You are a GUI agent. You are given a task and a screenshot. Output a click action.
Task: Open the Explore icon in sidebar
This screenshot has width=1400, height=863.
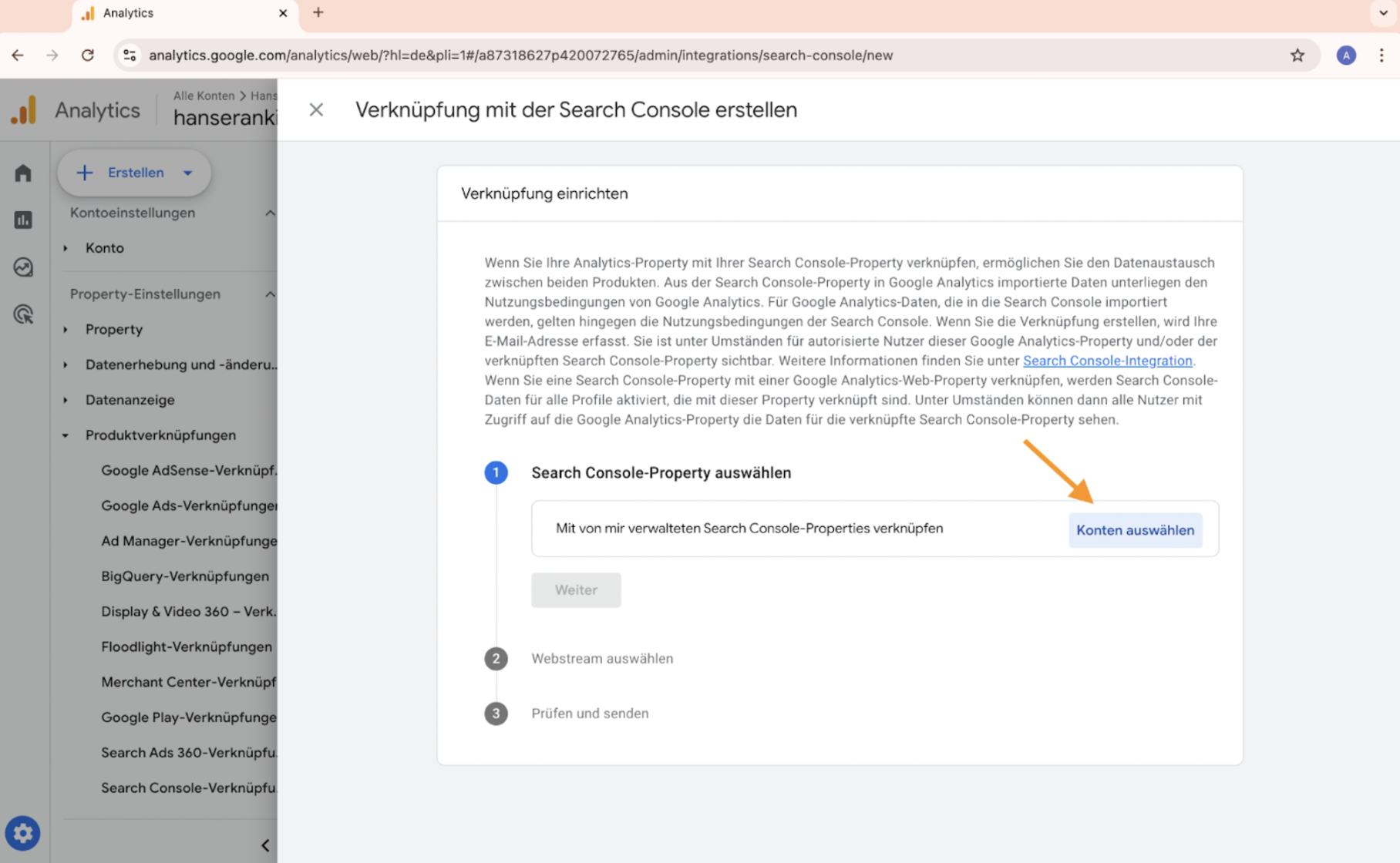23,267
